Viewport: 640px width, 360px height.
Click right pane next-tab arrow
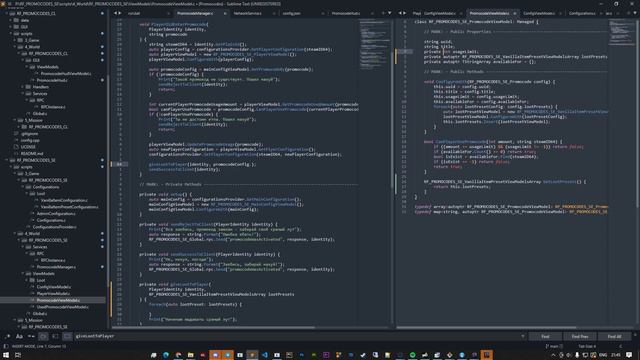(404, 13)
